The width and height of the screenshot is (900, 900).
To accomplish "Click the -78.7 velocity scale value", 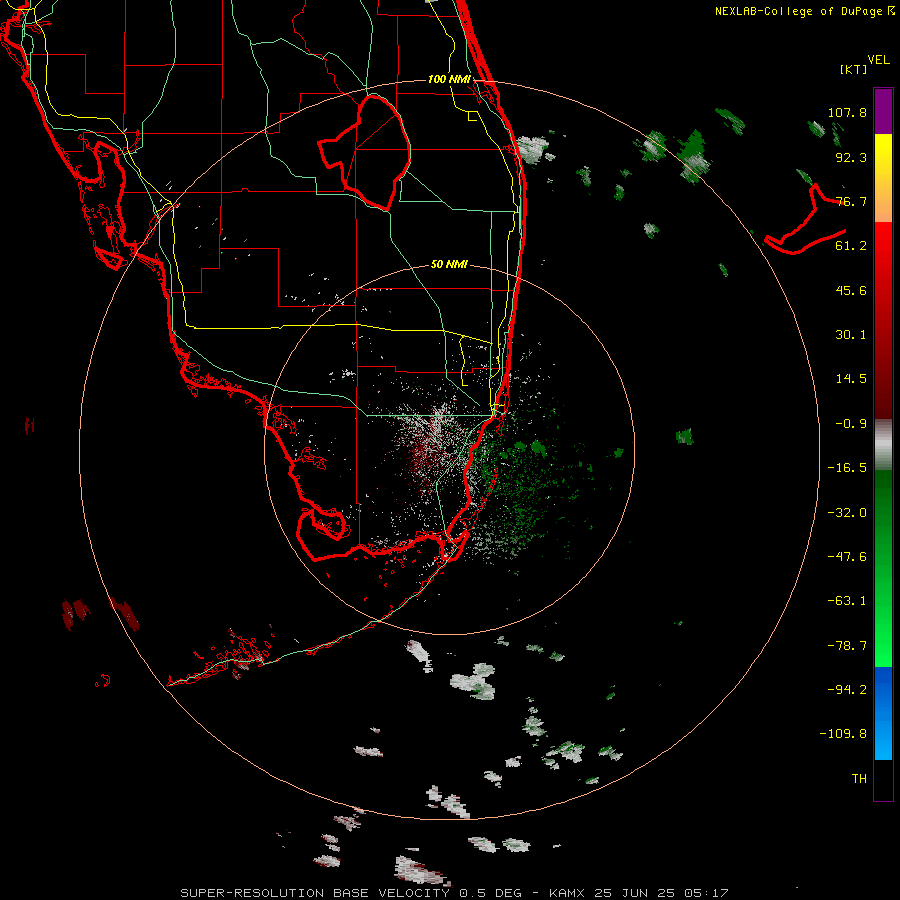I will [847, 646].
